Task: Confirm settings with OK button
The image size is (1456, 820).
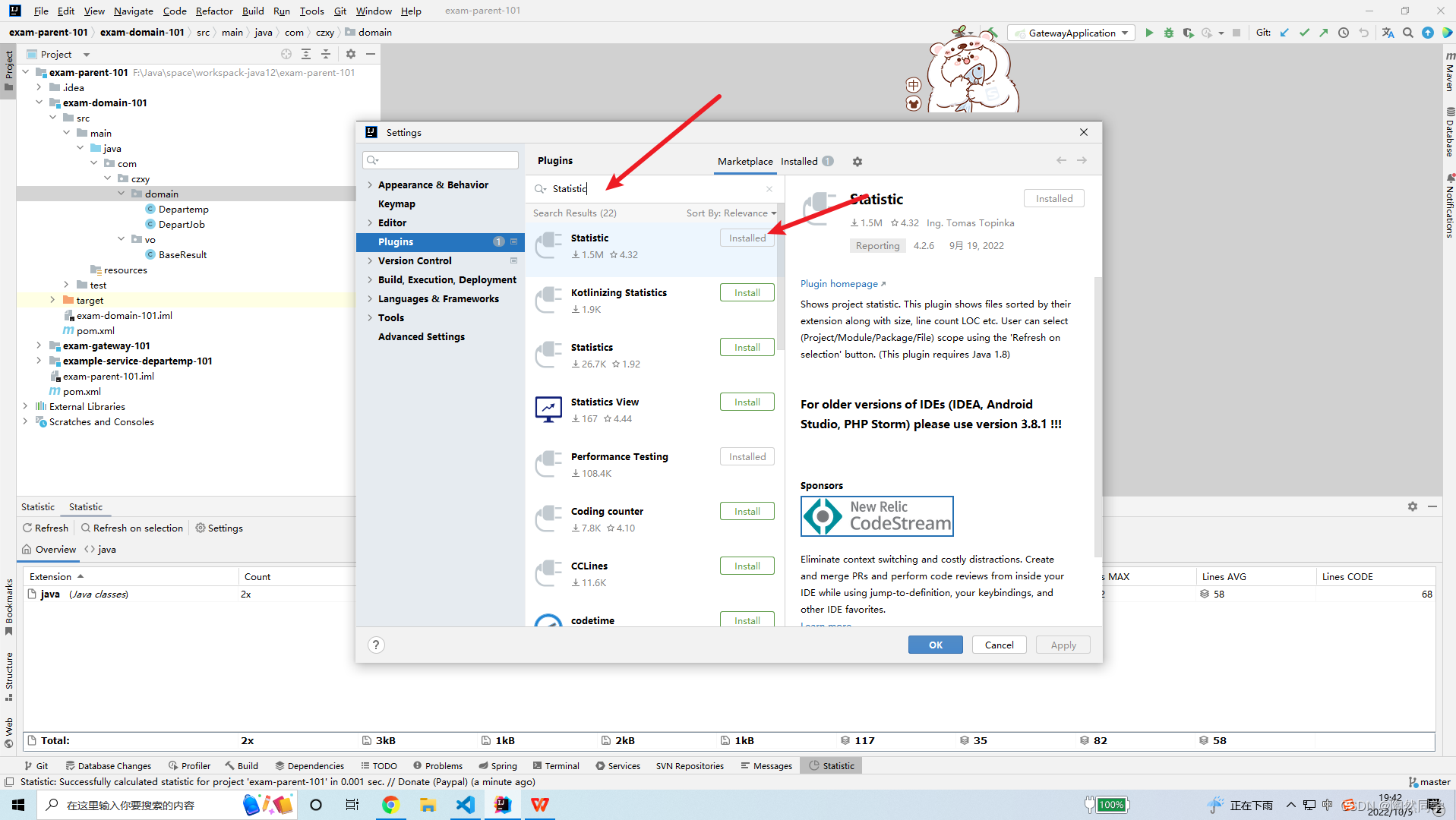Action: coord(935,645)
